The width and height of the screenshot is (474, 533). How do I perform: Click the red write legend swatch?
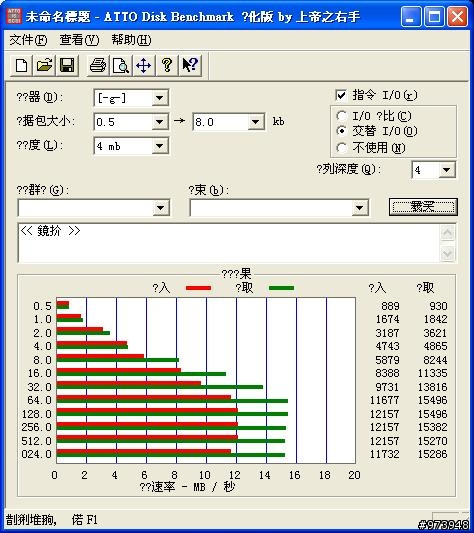tap(199, 288)
